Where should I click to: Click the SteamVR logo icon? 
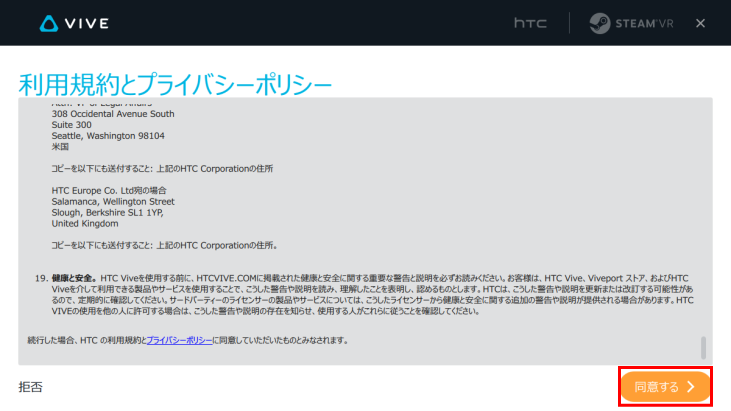tap(600, 23)
